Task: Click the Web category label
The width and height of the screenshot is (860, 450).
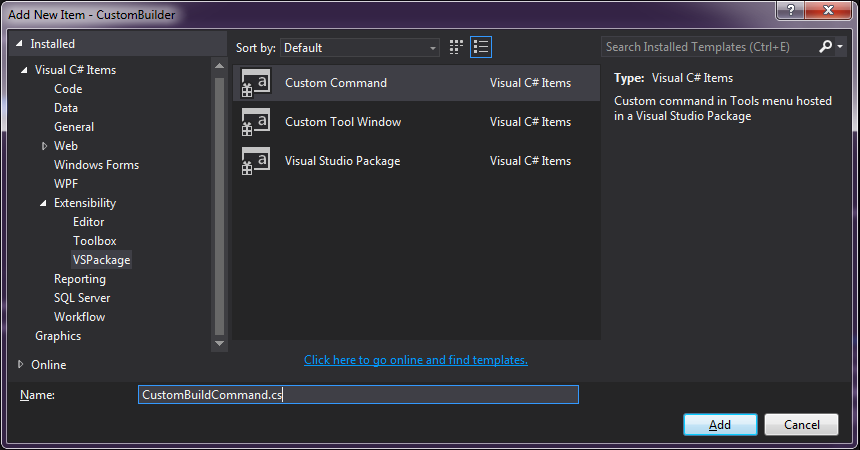Action: [x=66, y=146]
